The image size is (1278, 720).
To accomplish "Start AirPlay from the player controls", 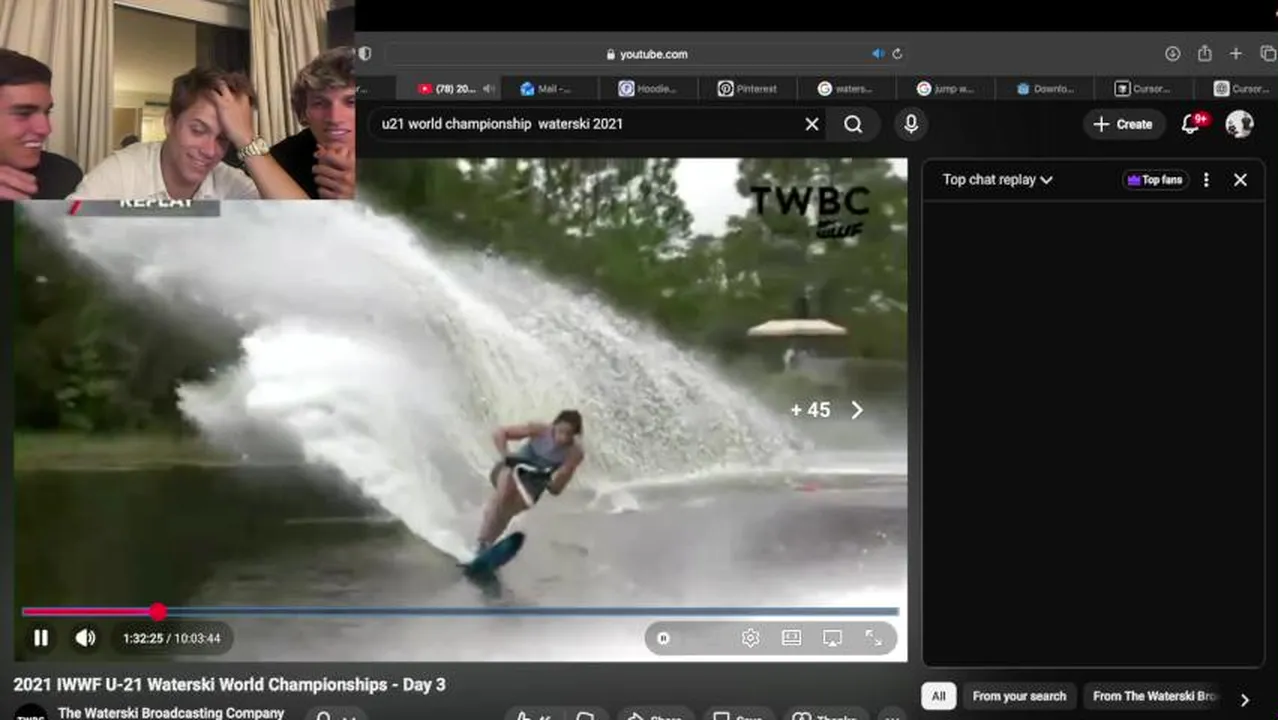I will [832, 638].
